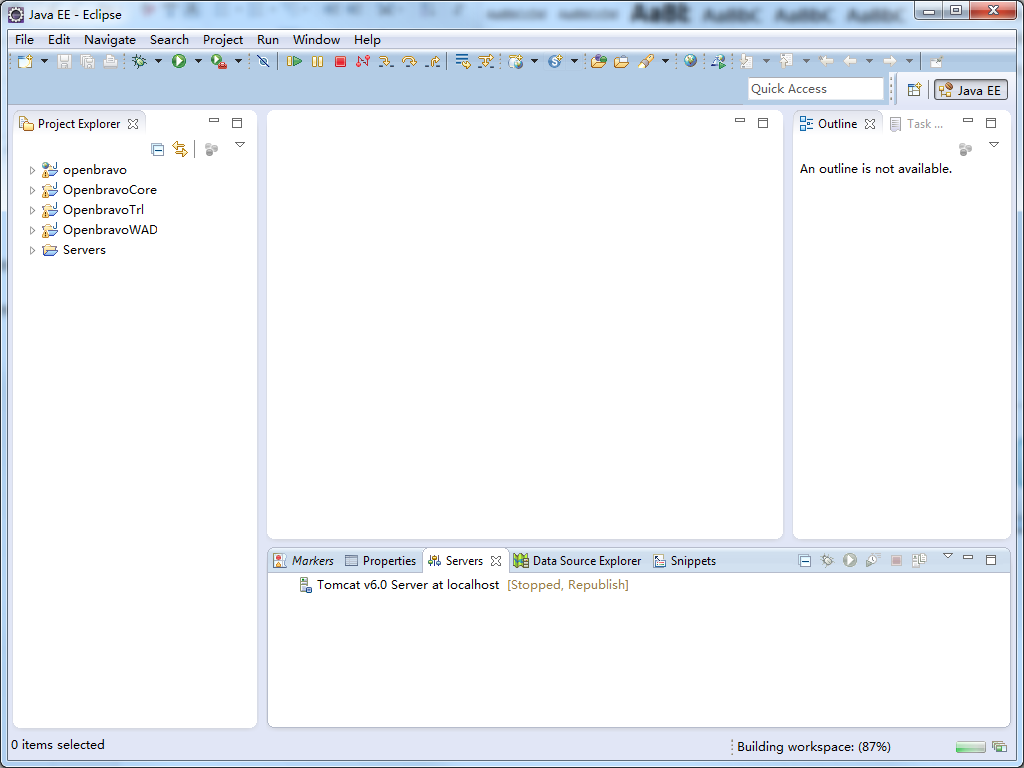This screenshot has height=768, width=1024.
Task: Click the green Run toolbar icon
Action: (179, 61)
